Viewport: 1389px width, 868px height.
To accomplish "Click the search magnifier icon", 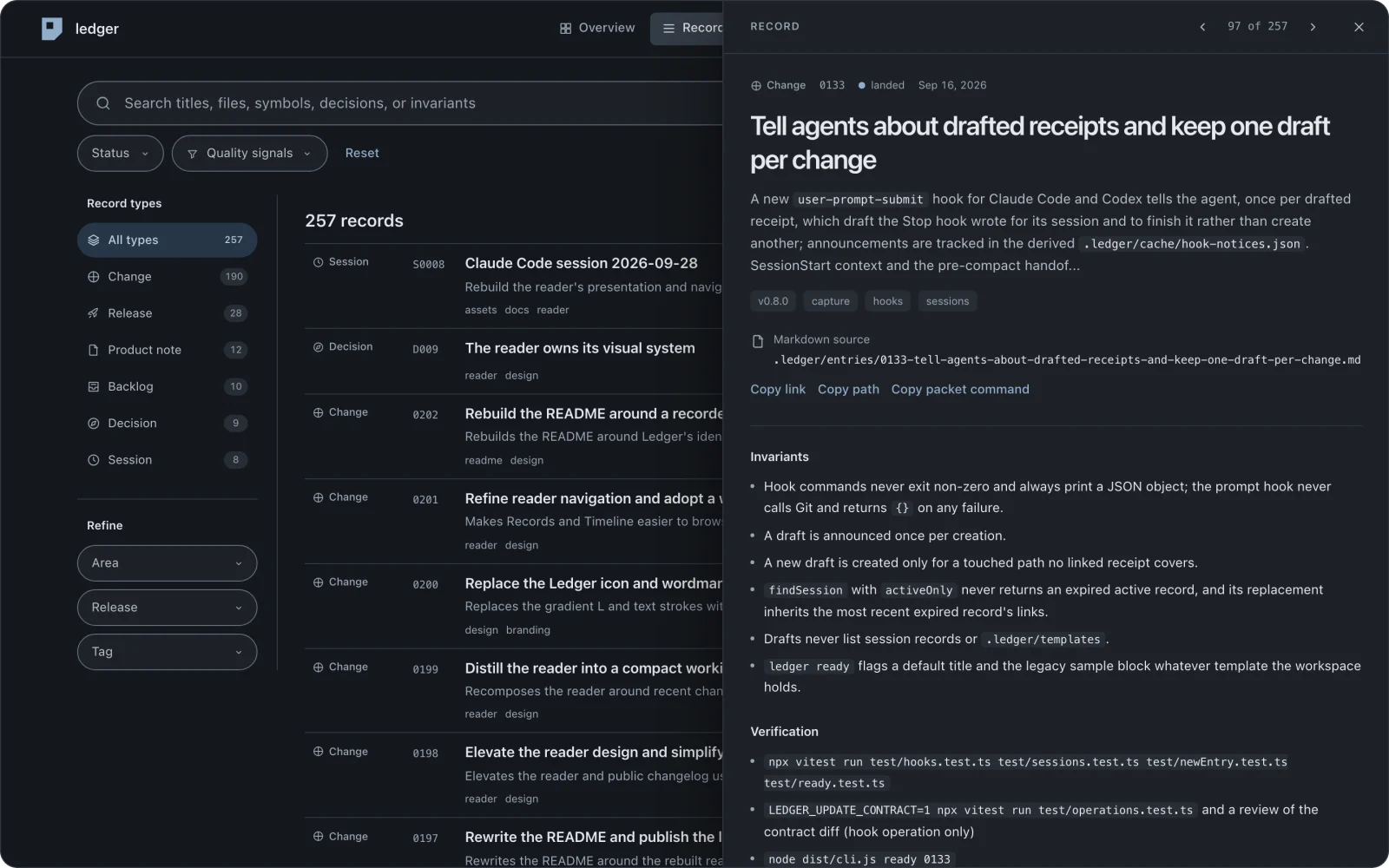I will [x=103, y=103].
